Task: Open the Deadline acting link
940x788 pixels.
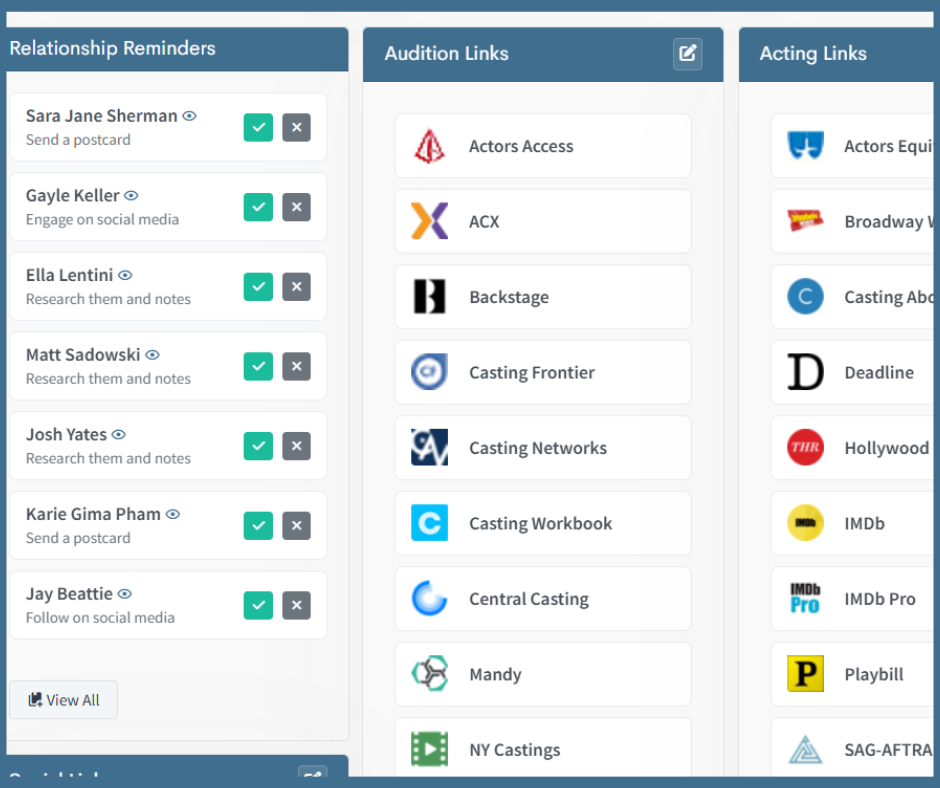Action: pos(878,372)
